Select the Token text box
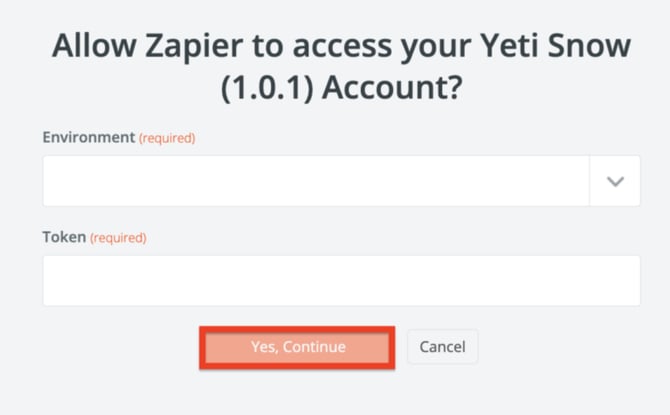The width and height of the screenshot is (670, 415). 341,280
